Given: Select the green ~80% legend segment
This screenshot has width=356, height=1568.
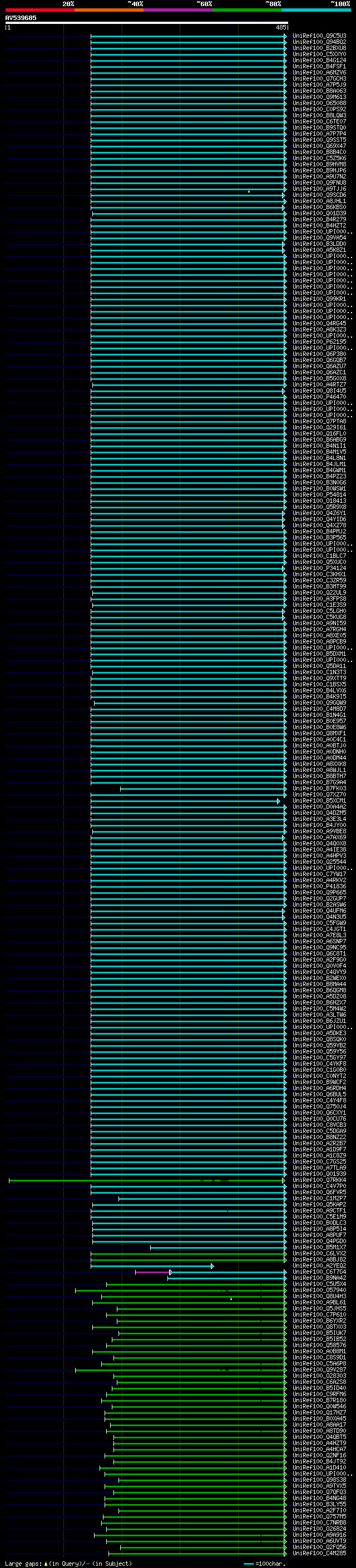Looking at the screenshot, I should click(x=247, y=10).
